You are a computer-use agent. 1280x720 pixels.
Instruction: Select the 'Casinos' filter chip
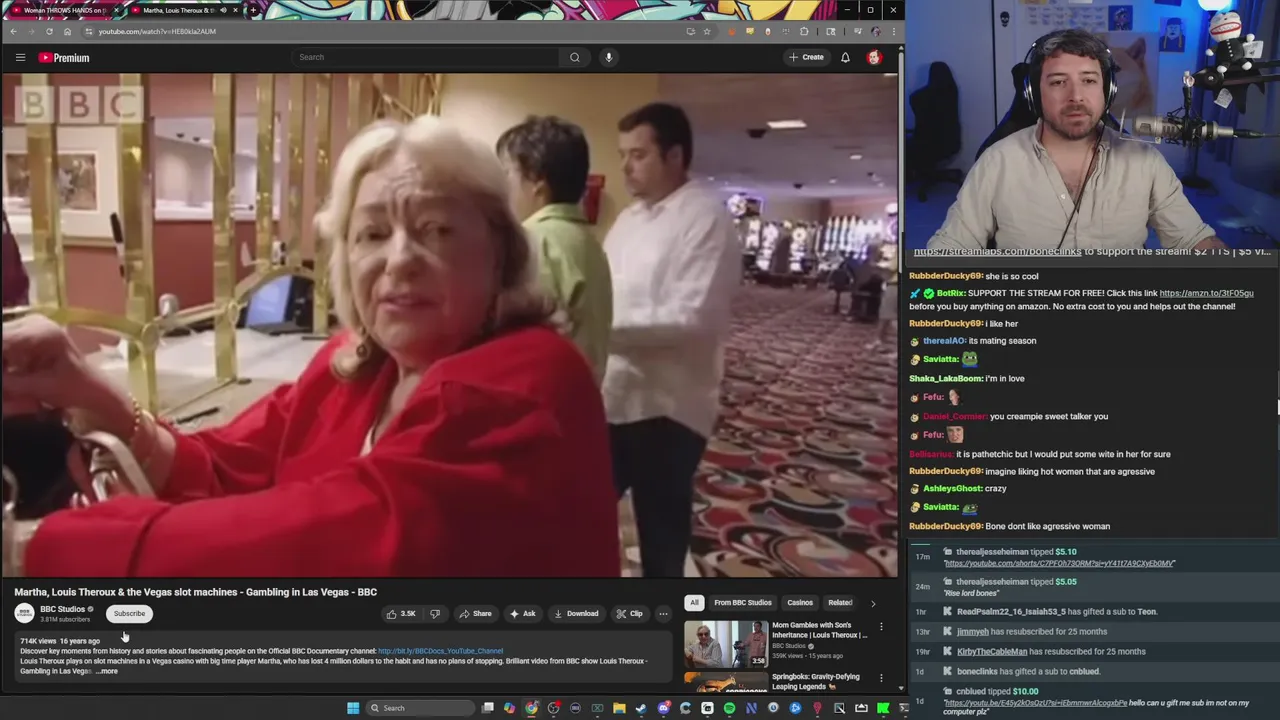[800, 603]
